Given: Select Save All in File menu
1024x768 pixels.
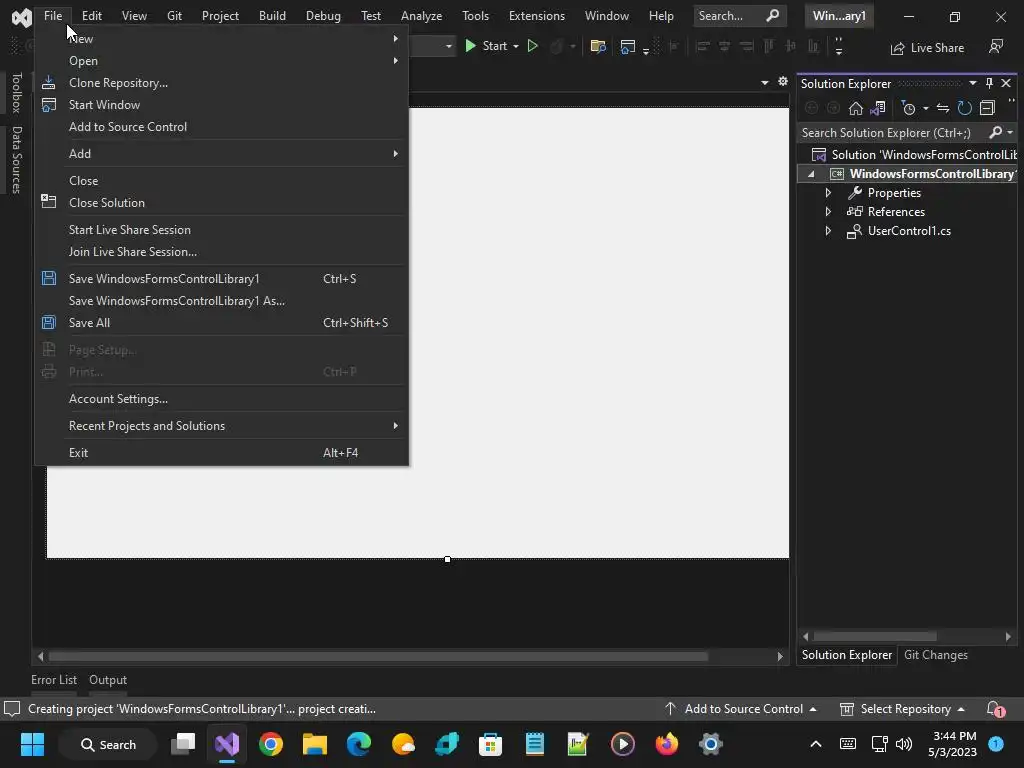Looking at the screenshot, I should click(x=222, y=323).
